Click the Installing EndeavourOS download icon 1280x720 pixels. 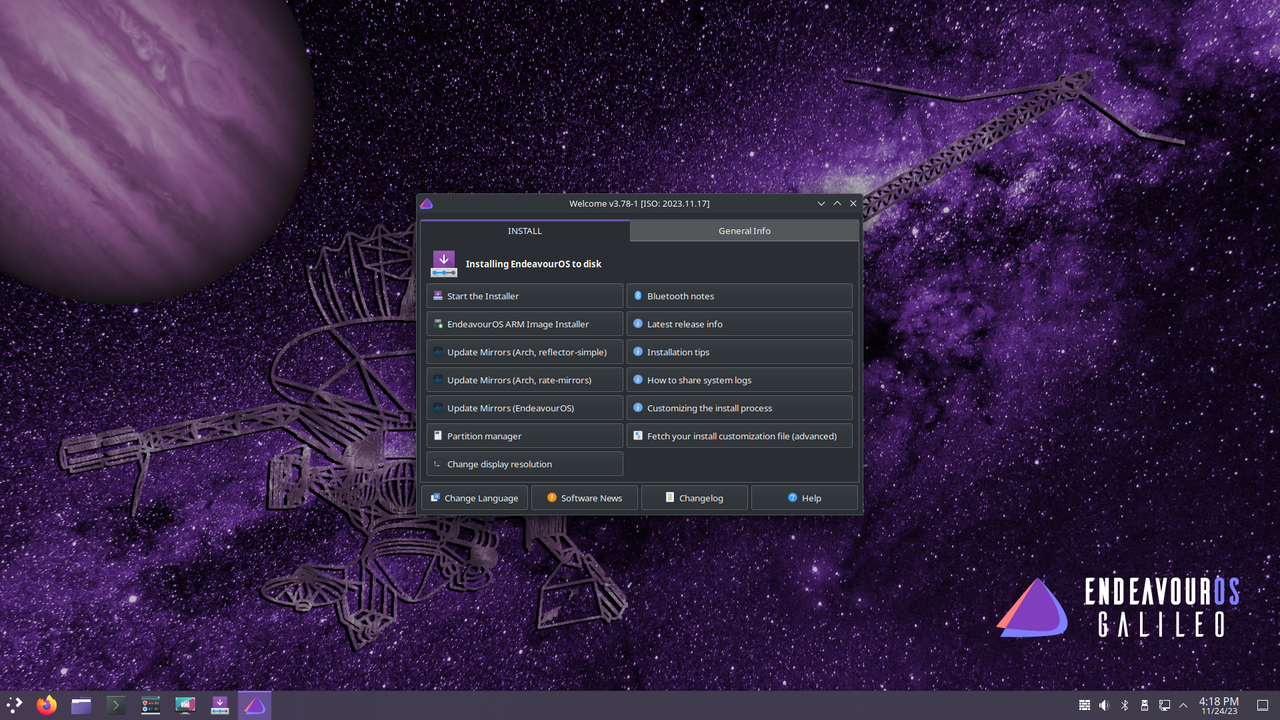pyautogui.click(x=444, y=264)
